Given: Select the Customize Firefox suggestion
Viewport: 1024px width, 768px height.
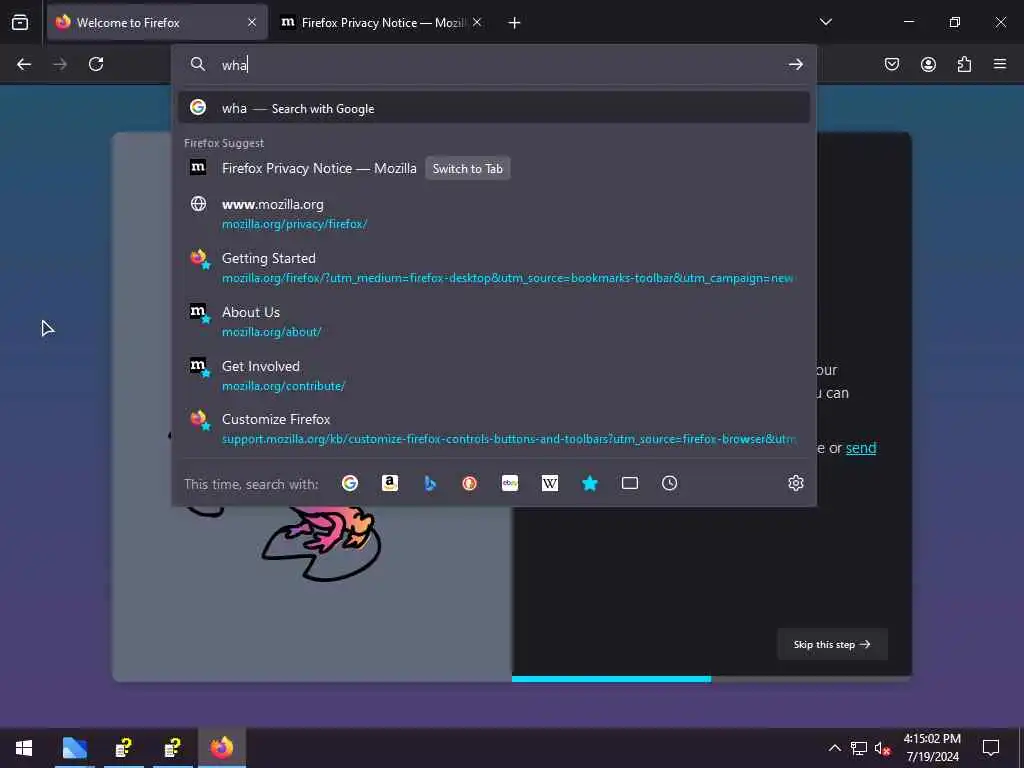Looking at the screenshot, I should coord(494,429).
